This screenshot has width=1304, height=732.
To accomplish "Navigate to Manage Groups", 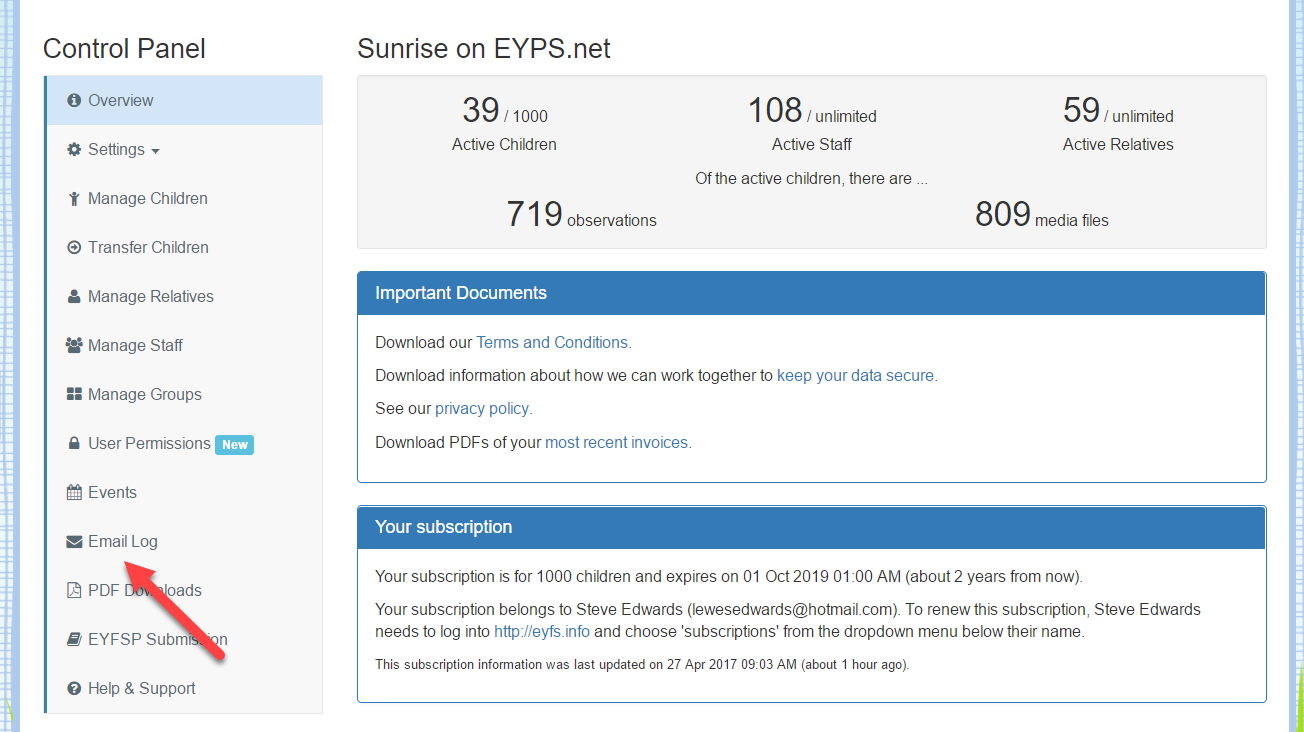I will [x=185, y=394].
